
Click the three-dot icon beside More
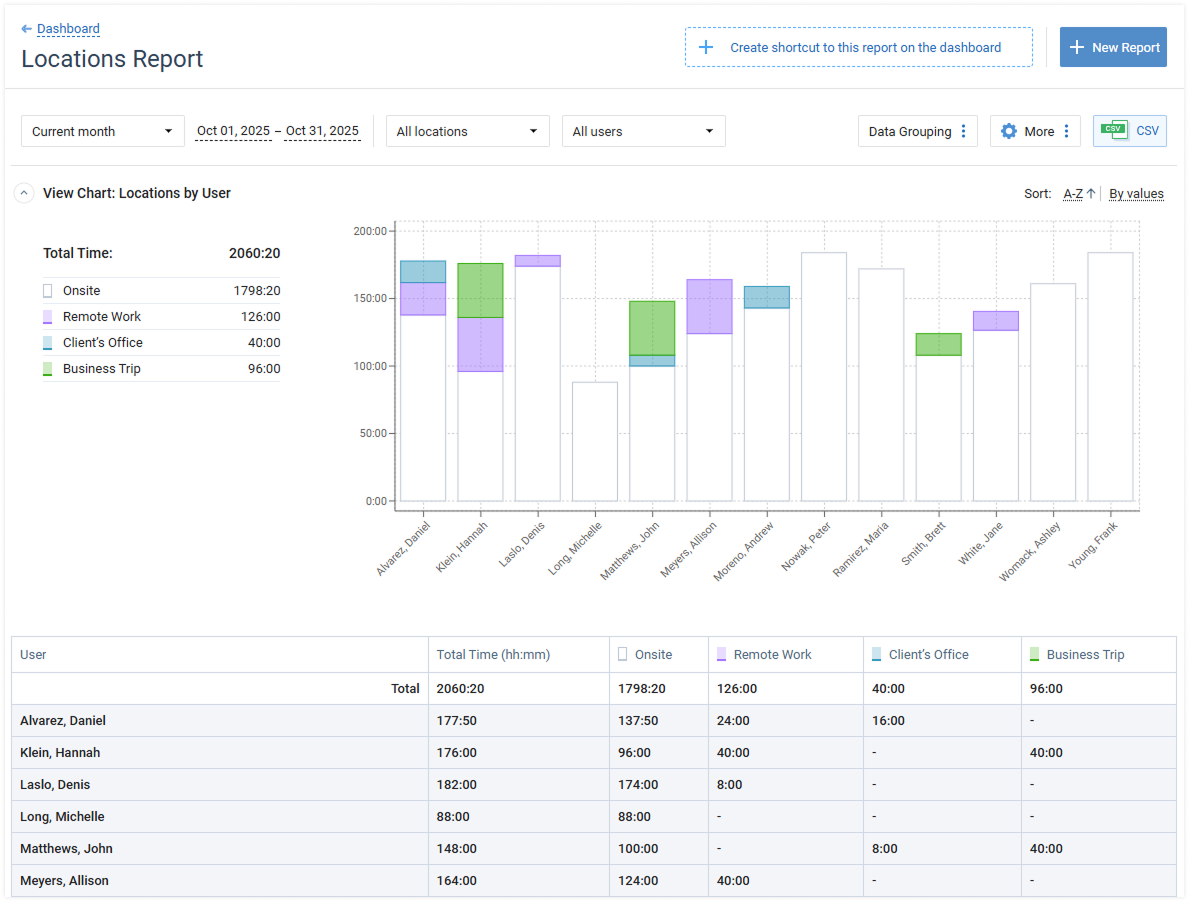tap(1066, 131)
